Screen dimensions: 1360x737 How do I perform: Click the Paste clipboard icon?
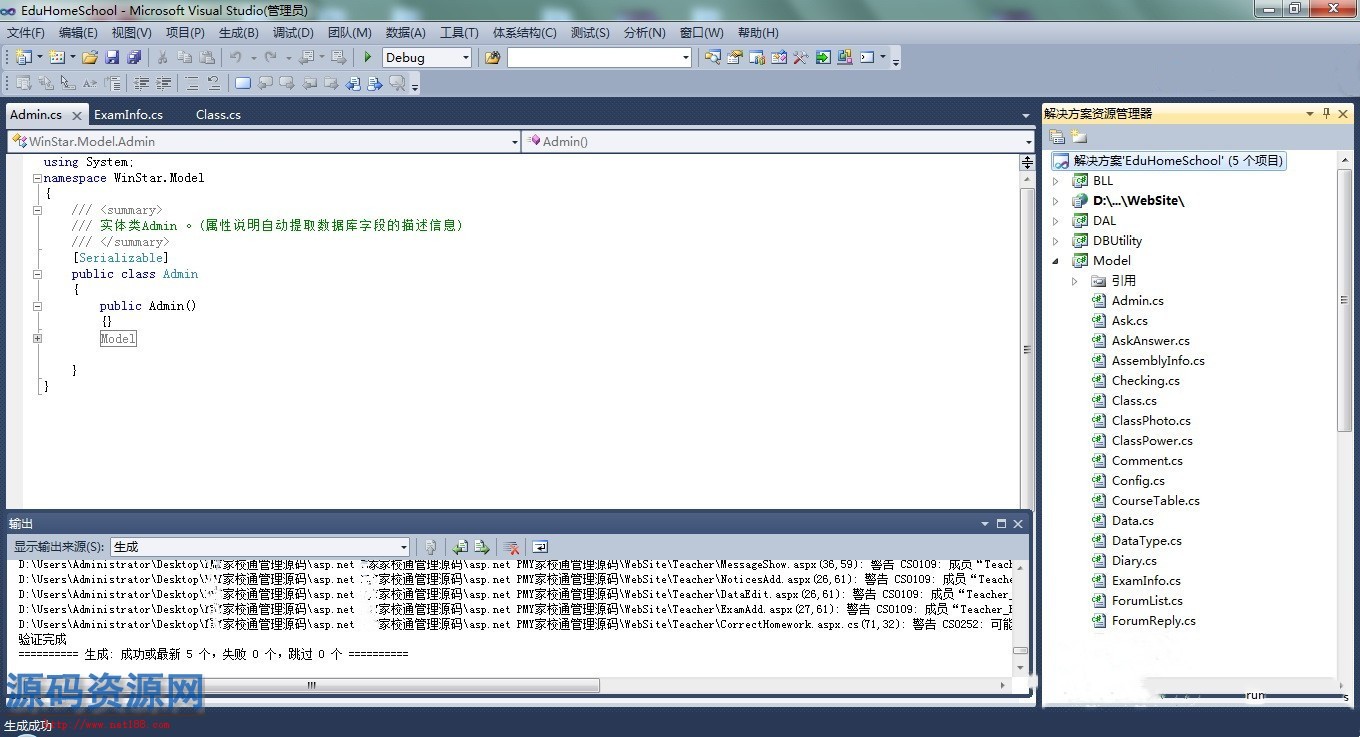(207, 57)
